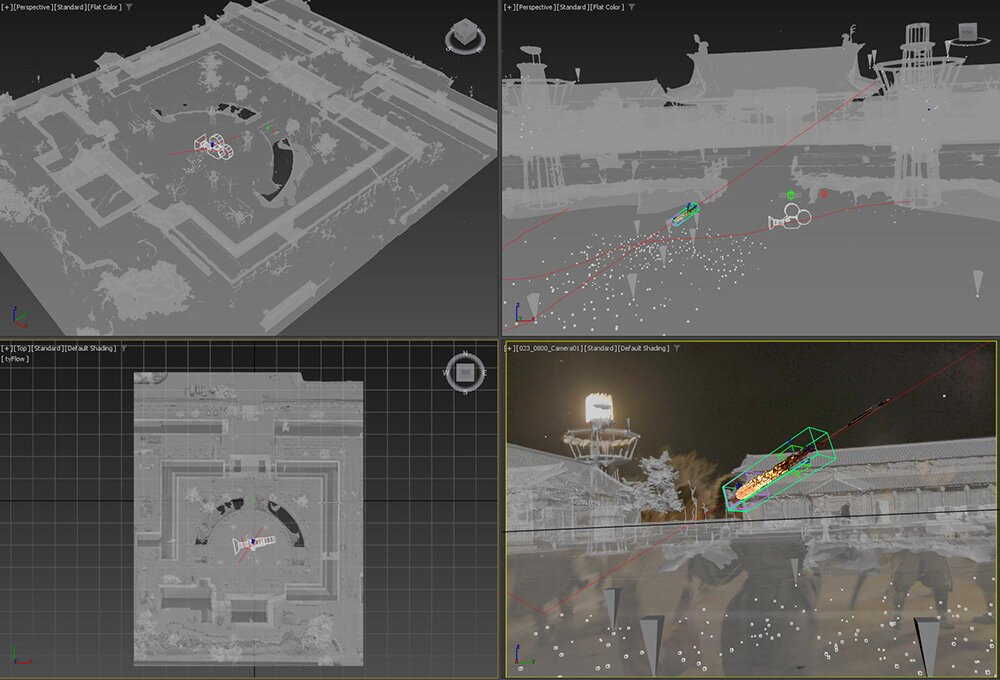Open the Default Shading menu in the Top viewport
This screenshot has height=680, width=1000.
90,348
